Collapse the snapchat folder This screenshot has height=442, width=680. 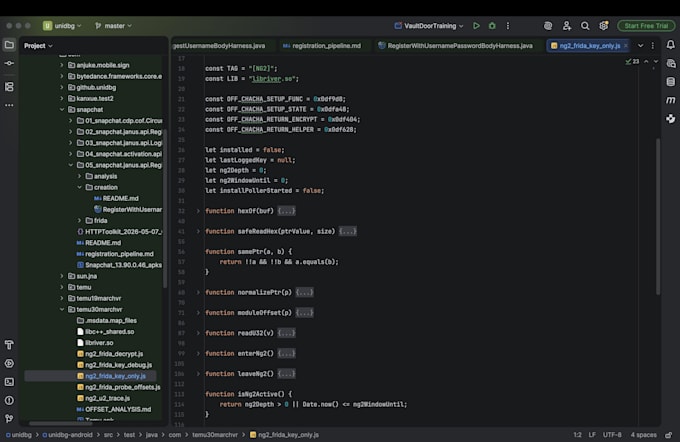pyautogui.click(x=62, y=110)
